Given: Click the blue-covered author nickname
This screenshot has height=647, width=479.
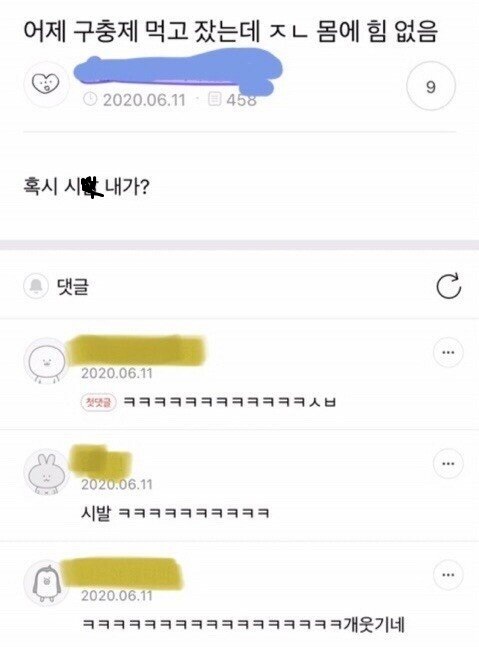Looking at the screenshot, I should [x=177, y=70].
